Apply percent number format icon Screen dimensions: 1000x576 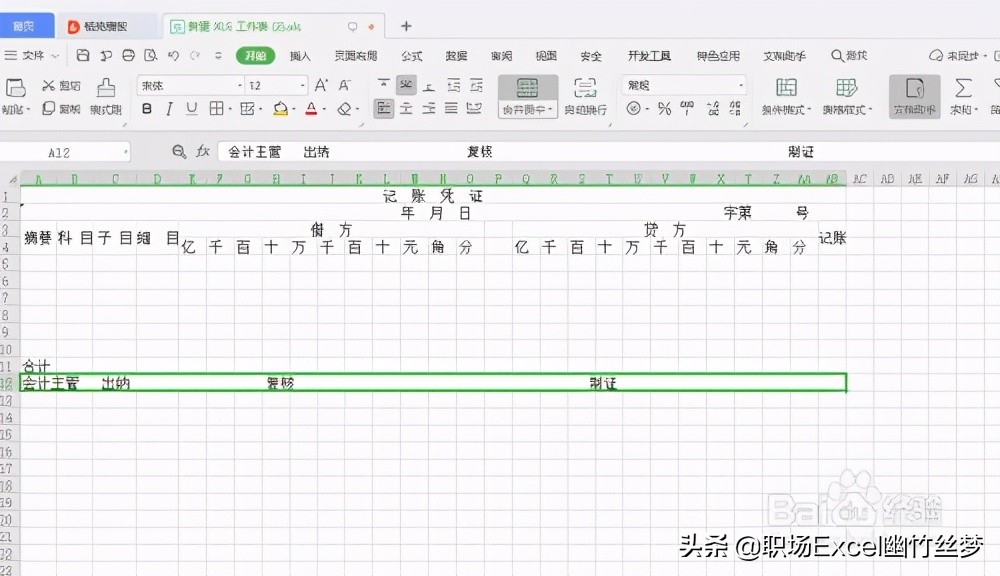point(662,106)
